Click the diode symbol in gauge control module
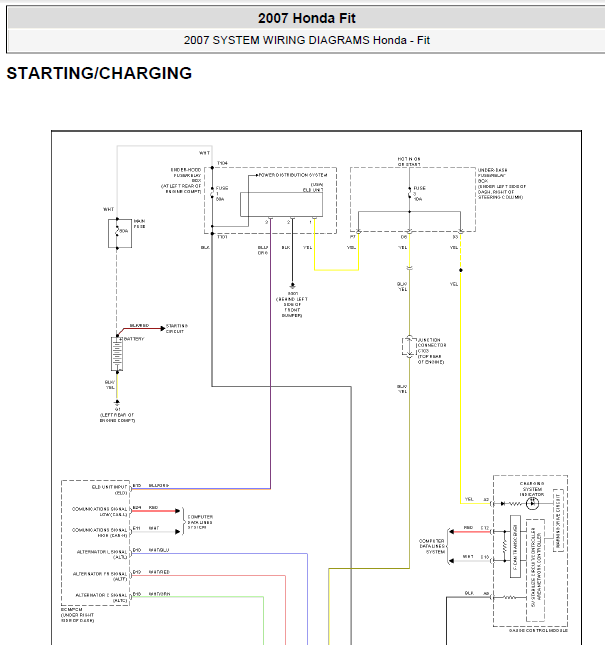The width and height of the screenshot is (605, 645). pyautogui.click(x=503, y=503)
